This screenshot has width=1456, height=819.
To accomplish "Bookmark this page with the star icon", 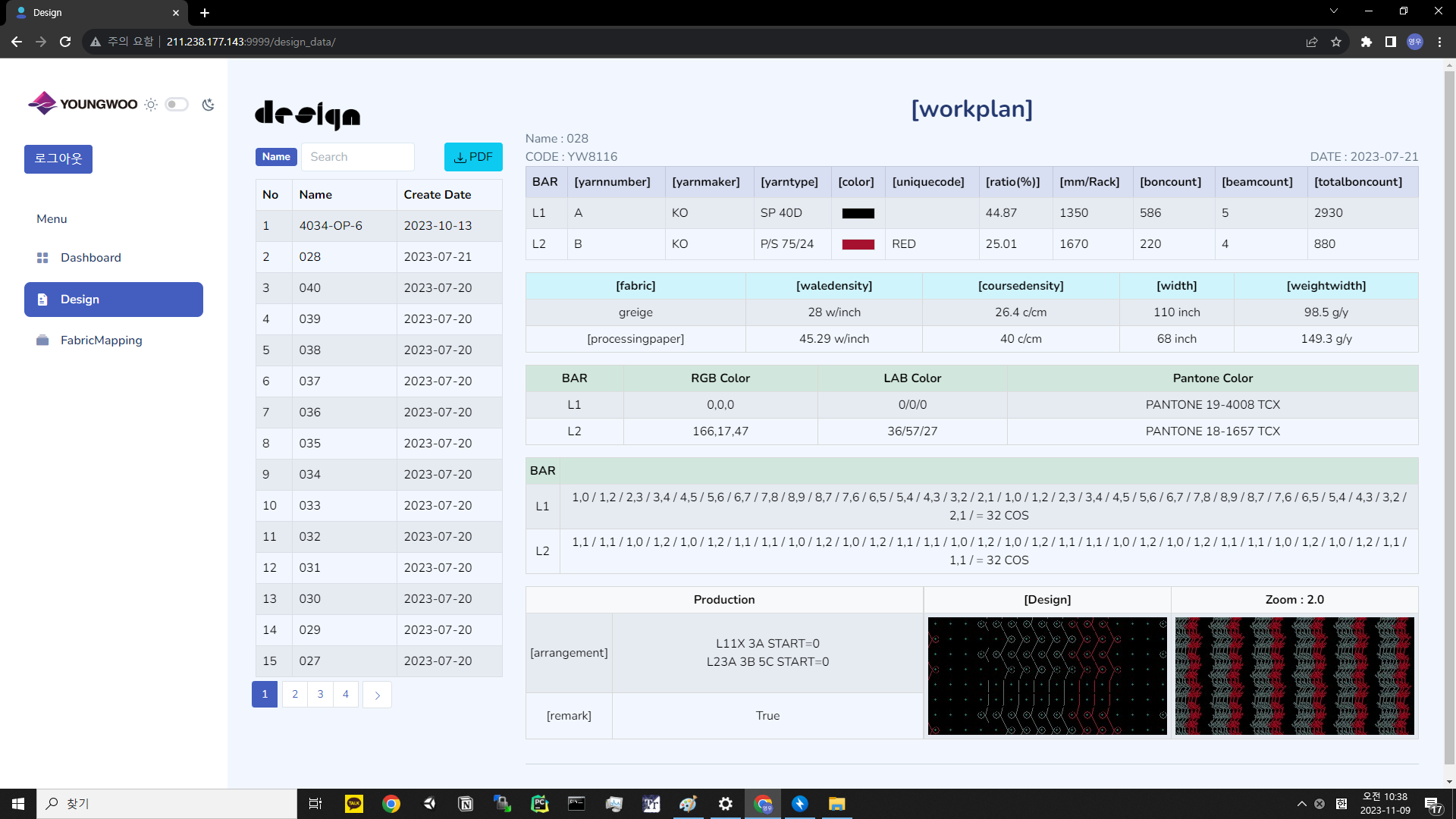I will click(x=1336, y=42).
